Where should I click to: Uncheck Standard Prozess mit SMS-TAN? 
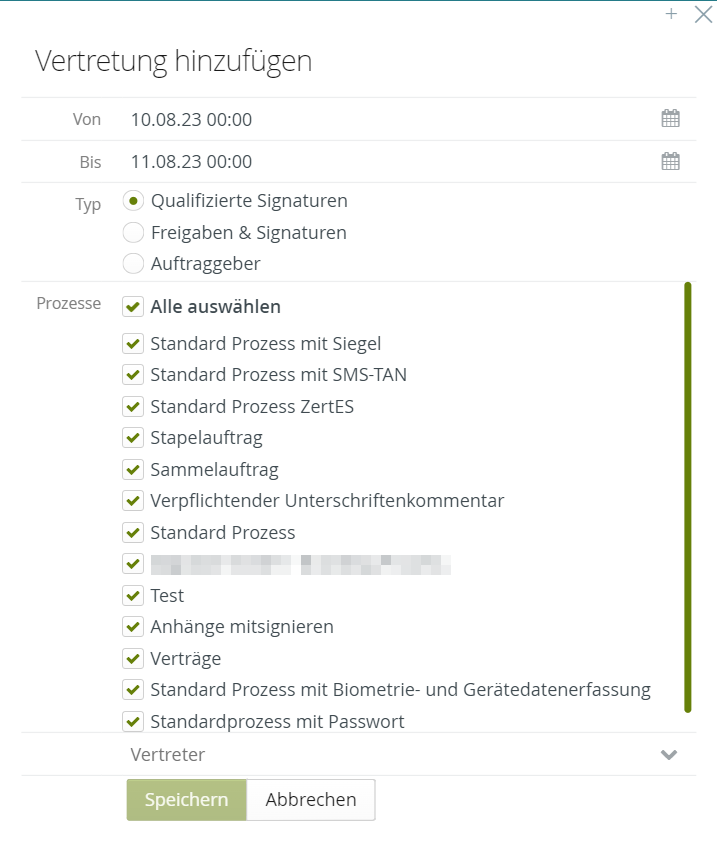(x=133, y=375)
